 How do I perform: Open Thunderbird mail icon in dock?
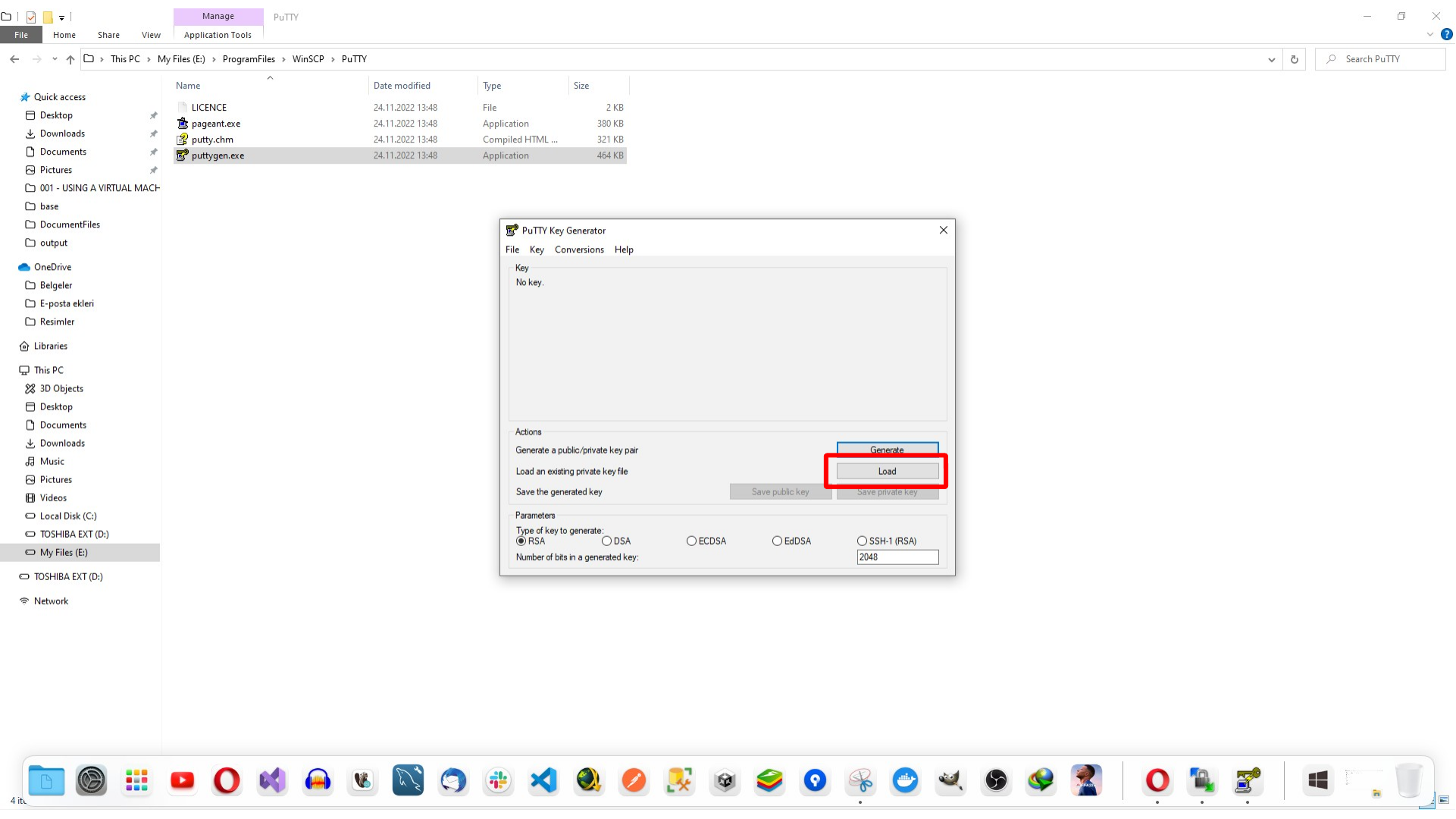(x=453, y=780)
